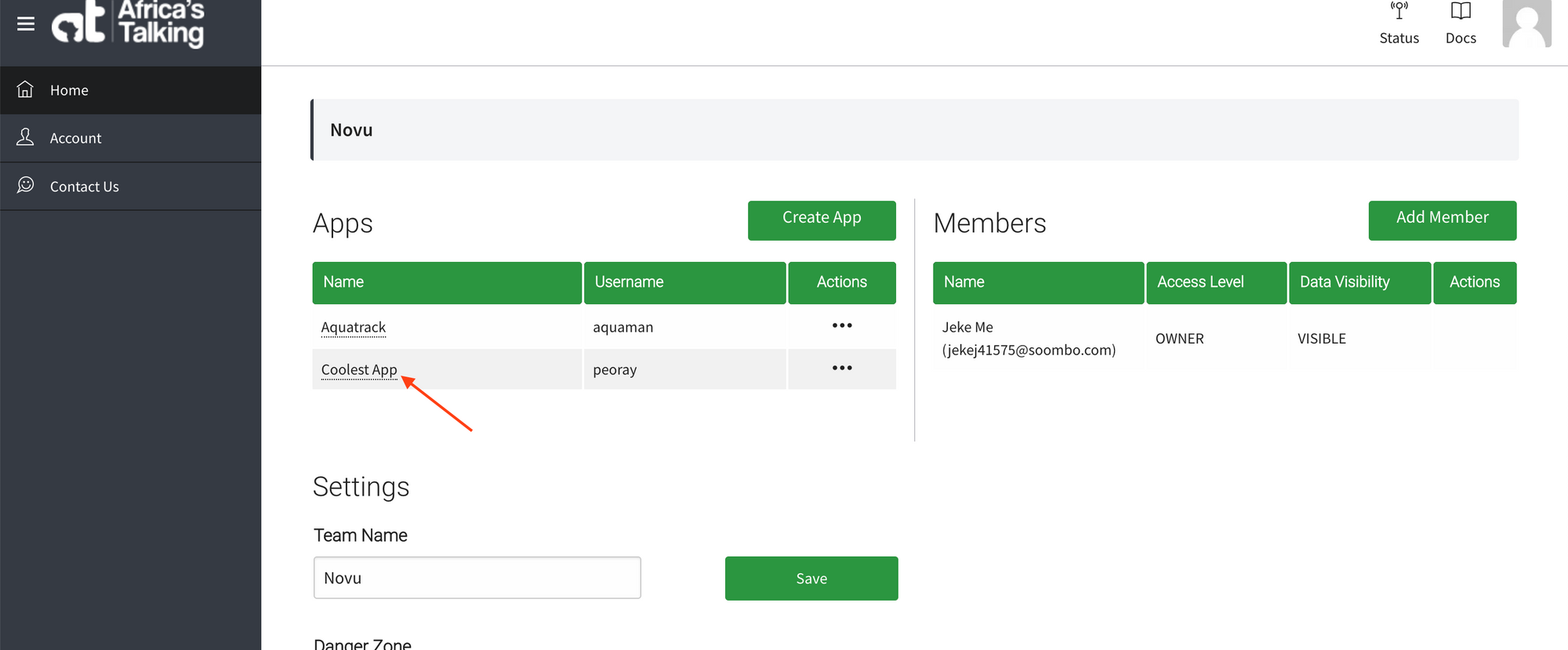
Task: Select Contact Us in the sidebar
Action: coord(84,187)
